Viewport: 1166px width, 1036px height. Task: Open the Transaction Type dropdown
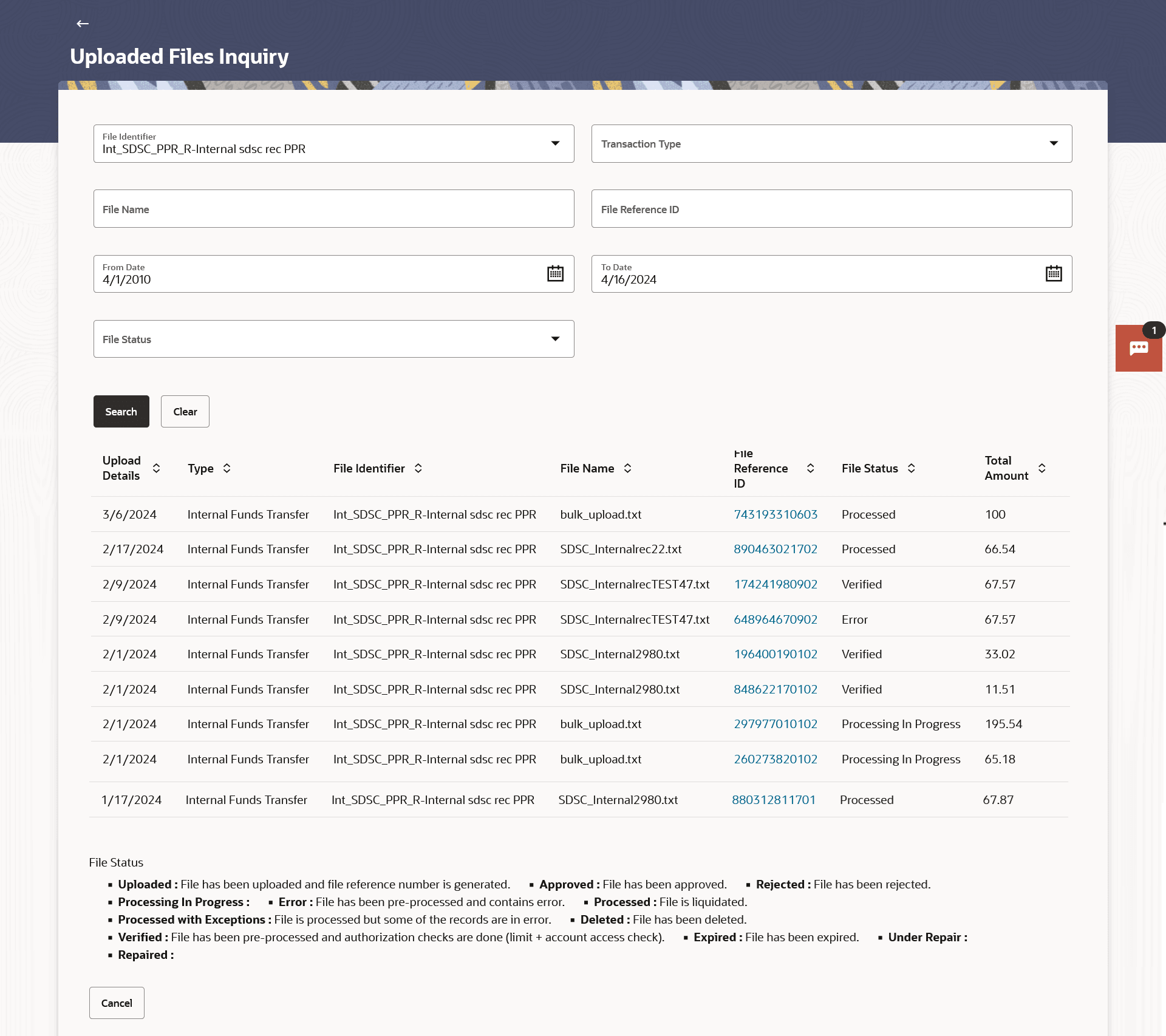1053,144
